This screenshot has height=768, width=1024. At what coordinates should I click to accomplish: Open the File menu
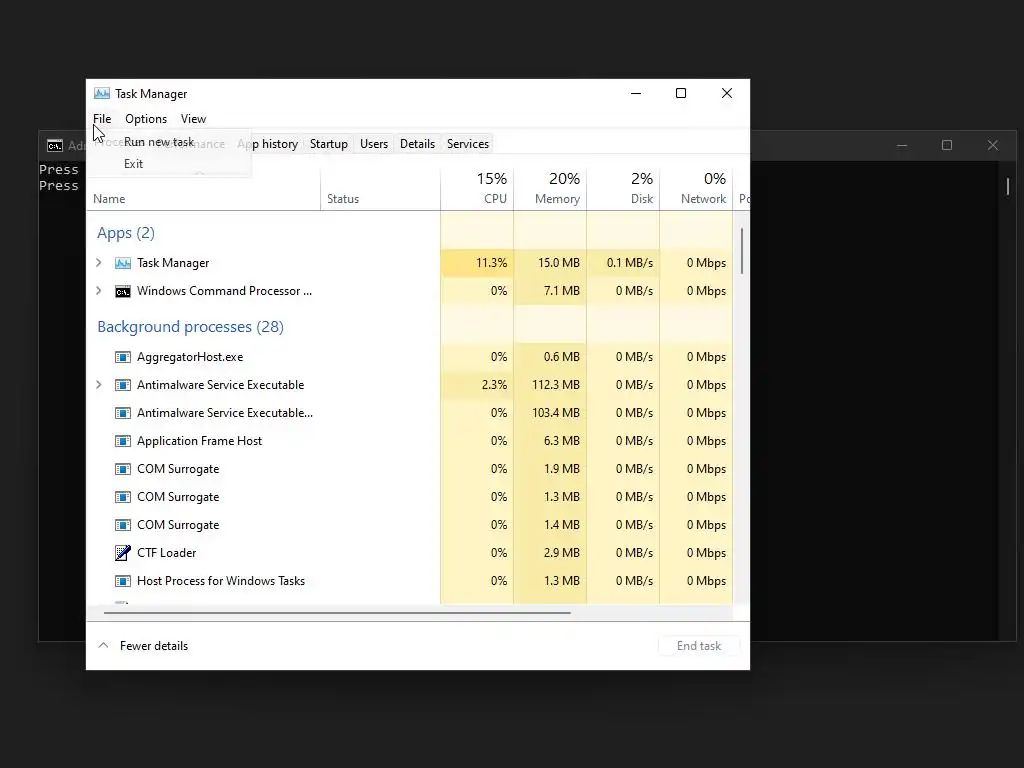coord(102,119)
